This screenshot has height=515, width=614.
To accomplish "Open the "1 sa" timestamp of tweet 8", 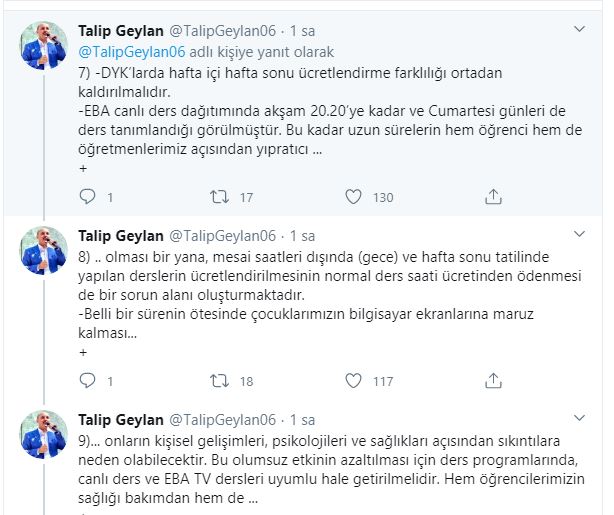I will click(x=302, y=236).
